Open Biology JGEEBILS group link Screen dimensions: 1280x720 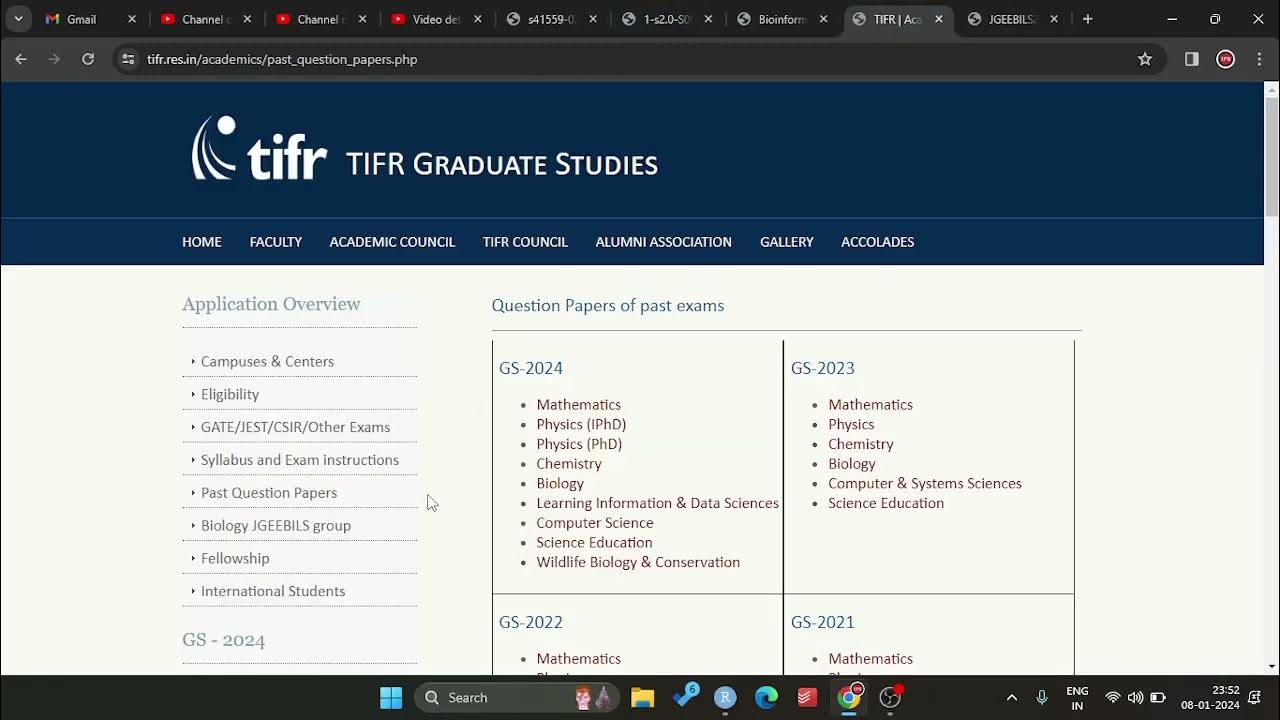[276, 526]
